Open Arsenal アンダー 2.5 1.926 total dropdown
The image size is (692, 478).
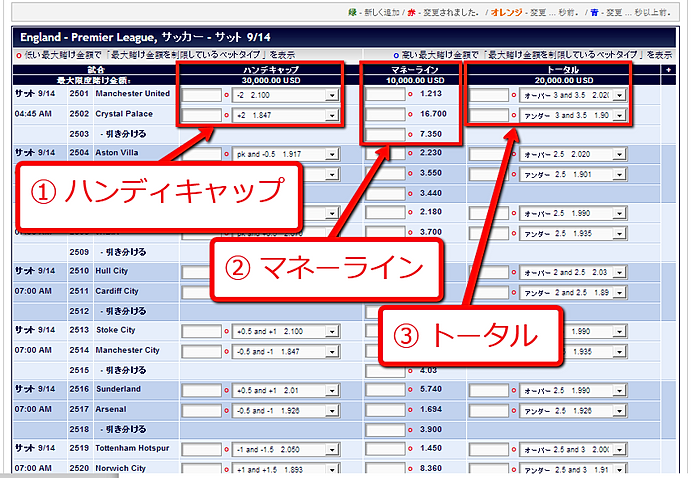click(x=573, y=411)
